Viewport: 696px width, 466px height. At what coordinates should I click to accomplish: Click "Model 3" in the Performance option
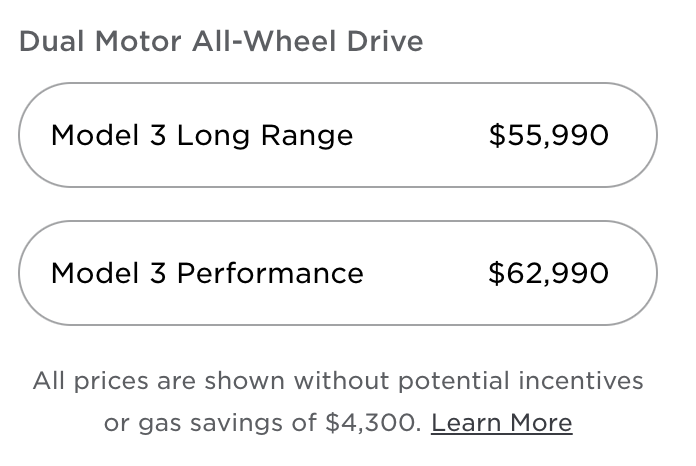click(x=108, y=273)
